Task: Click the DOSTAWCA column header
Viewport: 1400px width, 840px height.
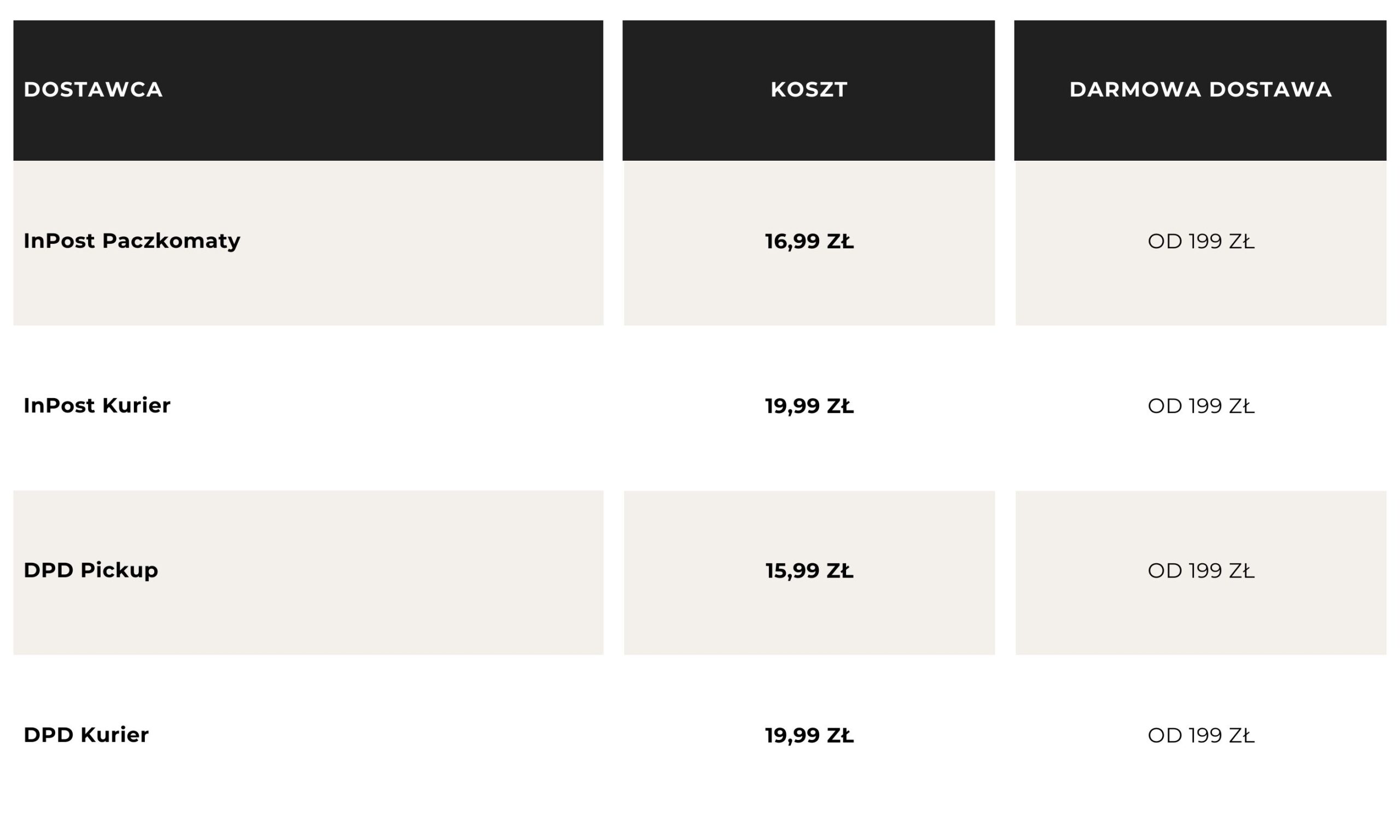Action: (x=94, y=90)
